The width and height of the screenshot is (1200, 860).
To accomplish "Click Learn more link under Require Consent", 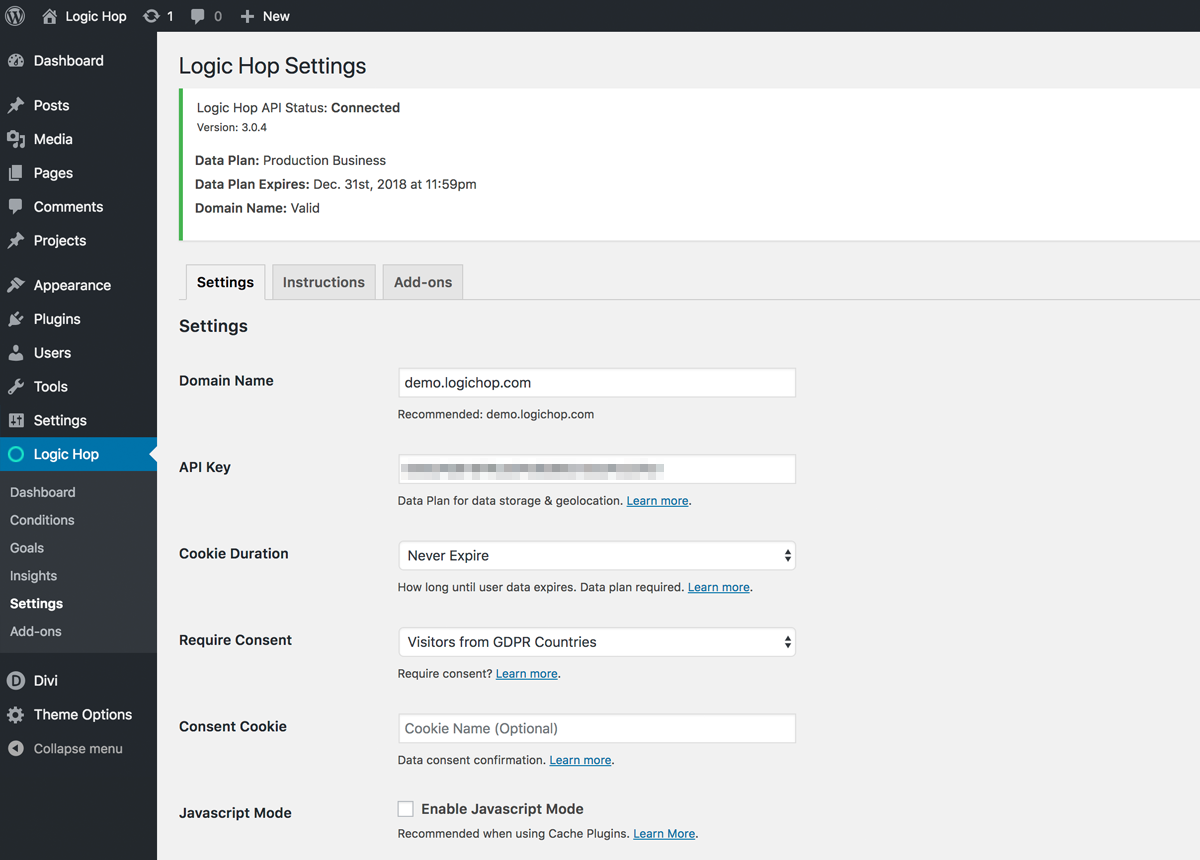I will pos(527,674).
